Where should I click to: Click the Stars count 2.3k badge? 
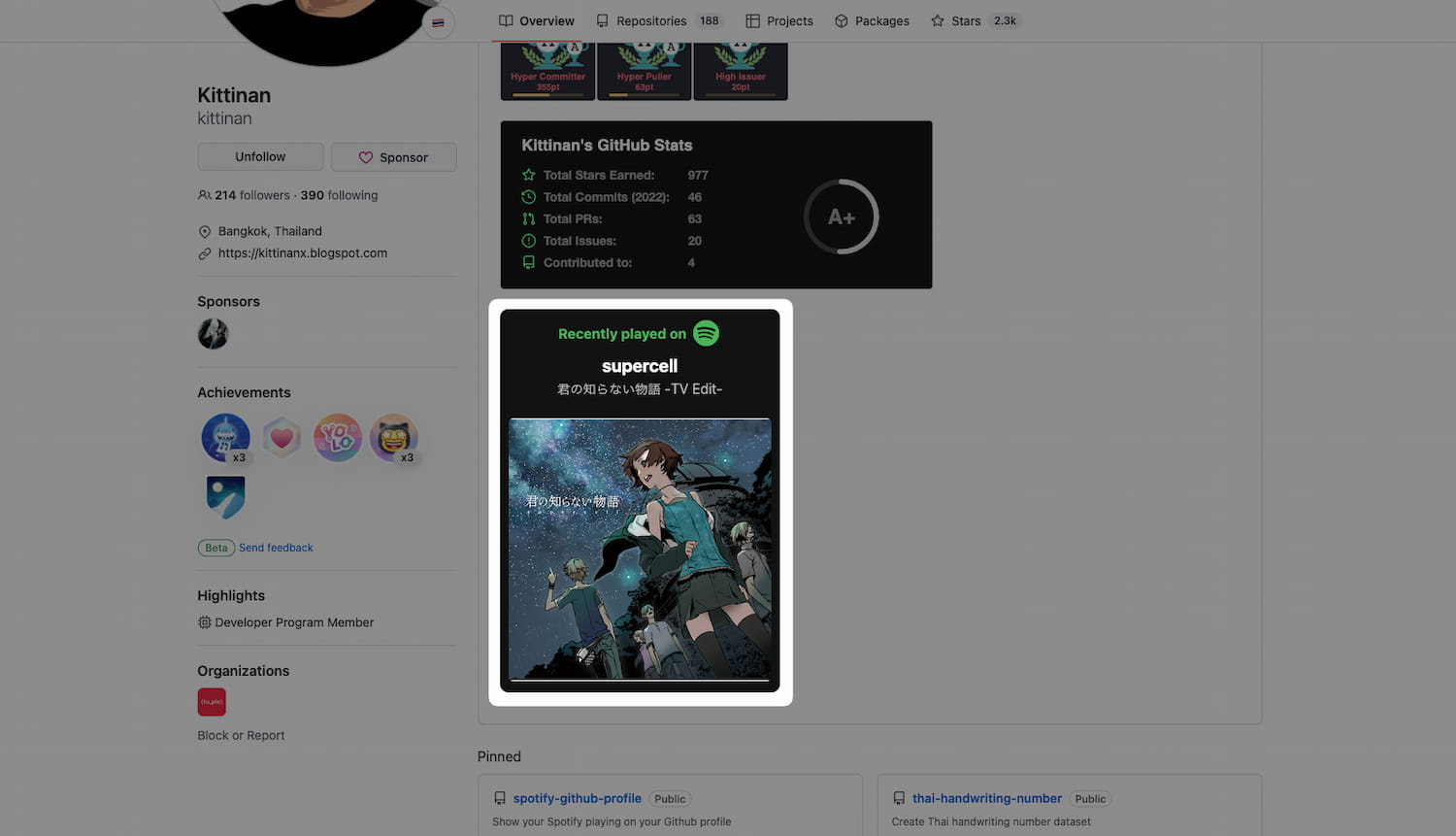pos(1005,20)
